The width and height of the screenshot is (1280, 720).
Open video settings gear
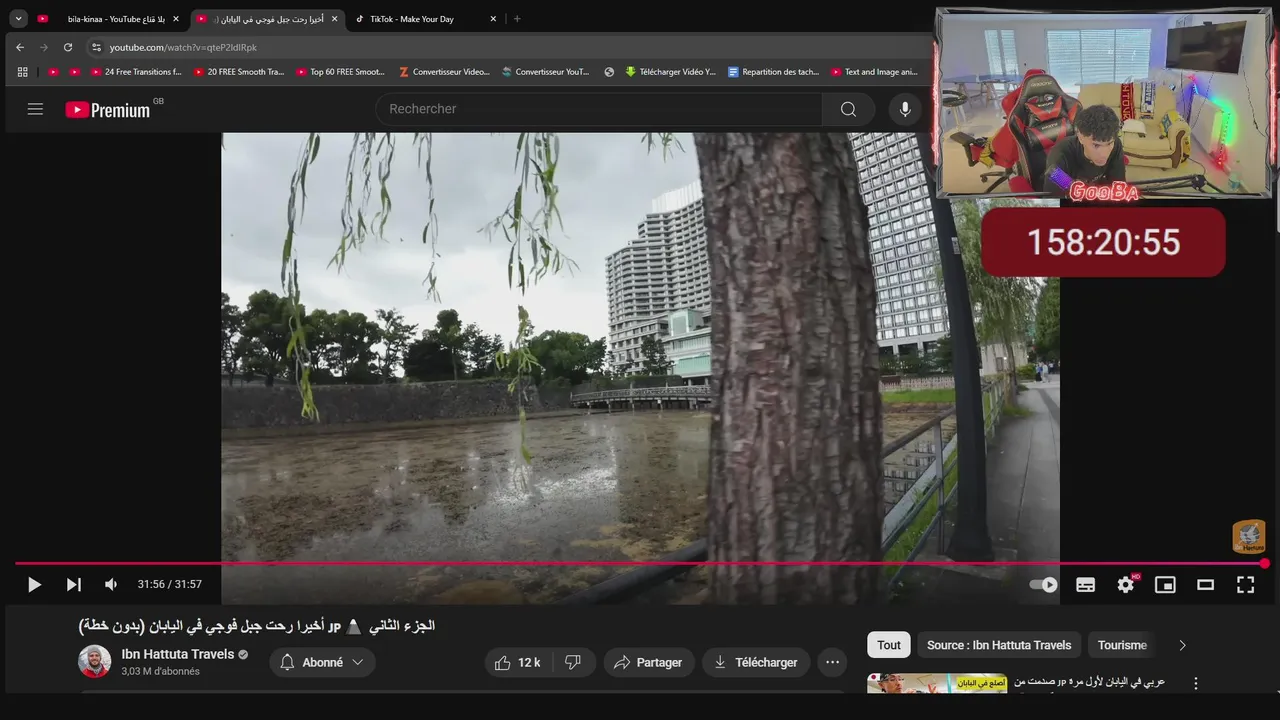click(x=1126, y=585)
